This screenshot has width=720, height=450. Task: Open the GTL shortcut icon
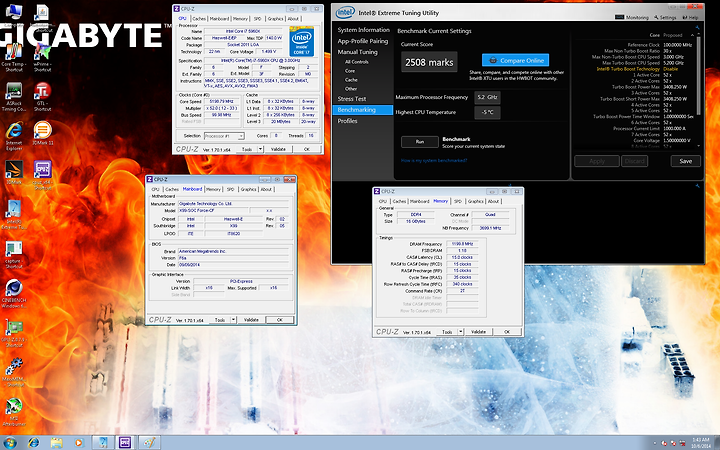point(42,97)
